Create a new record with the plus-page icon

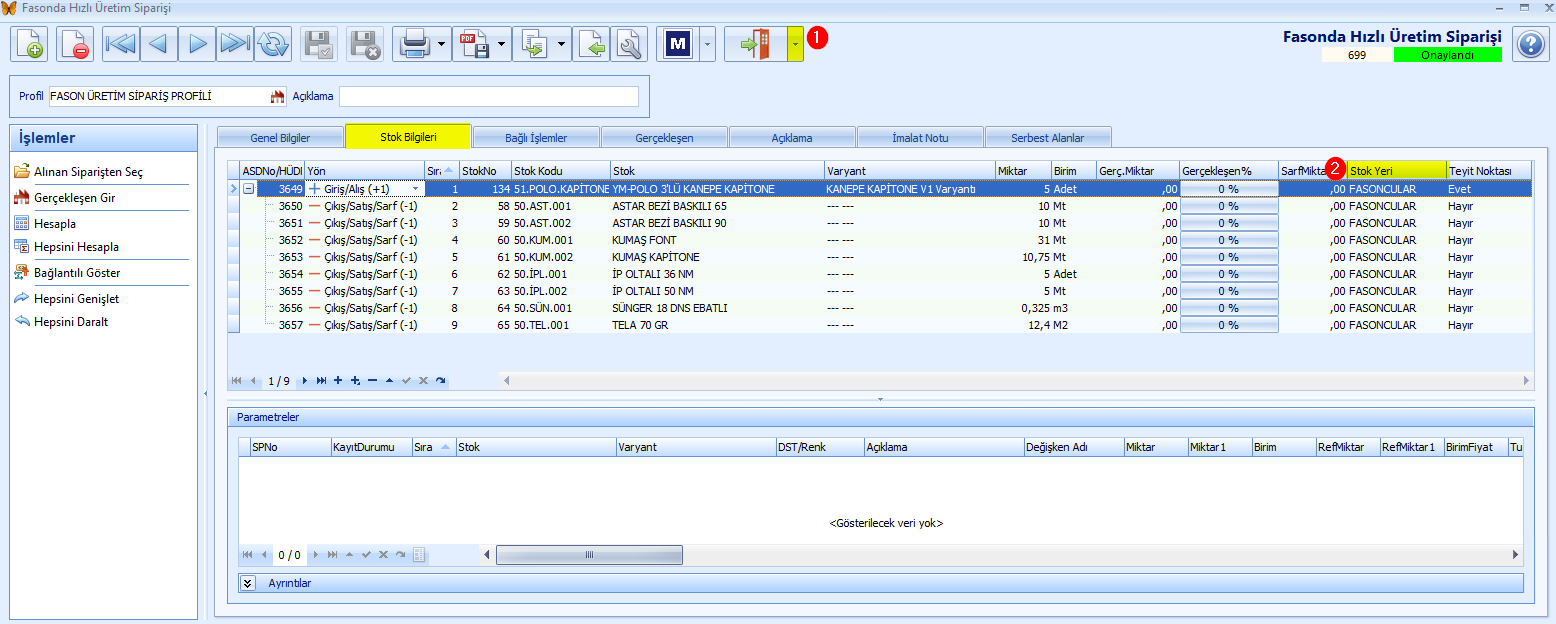tap(29, 44)
